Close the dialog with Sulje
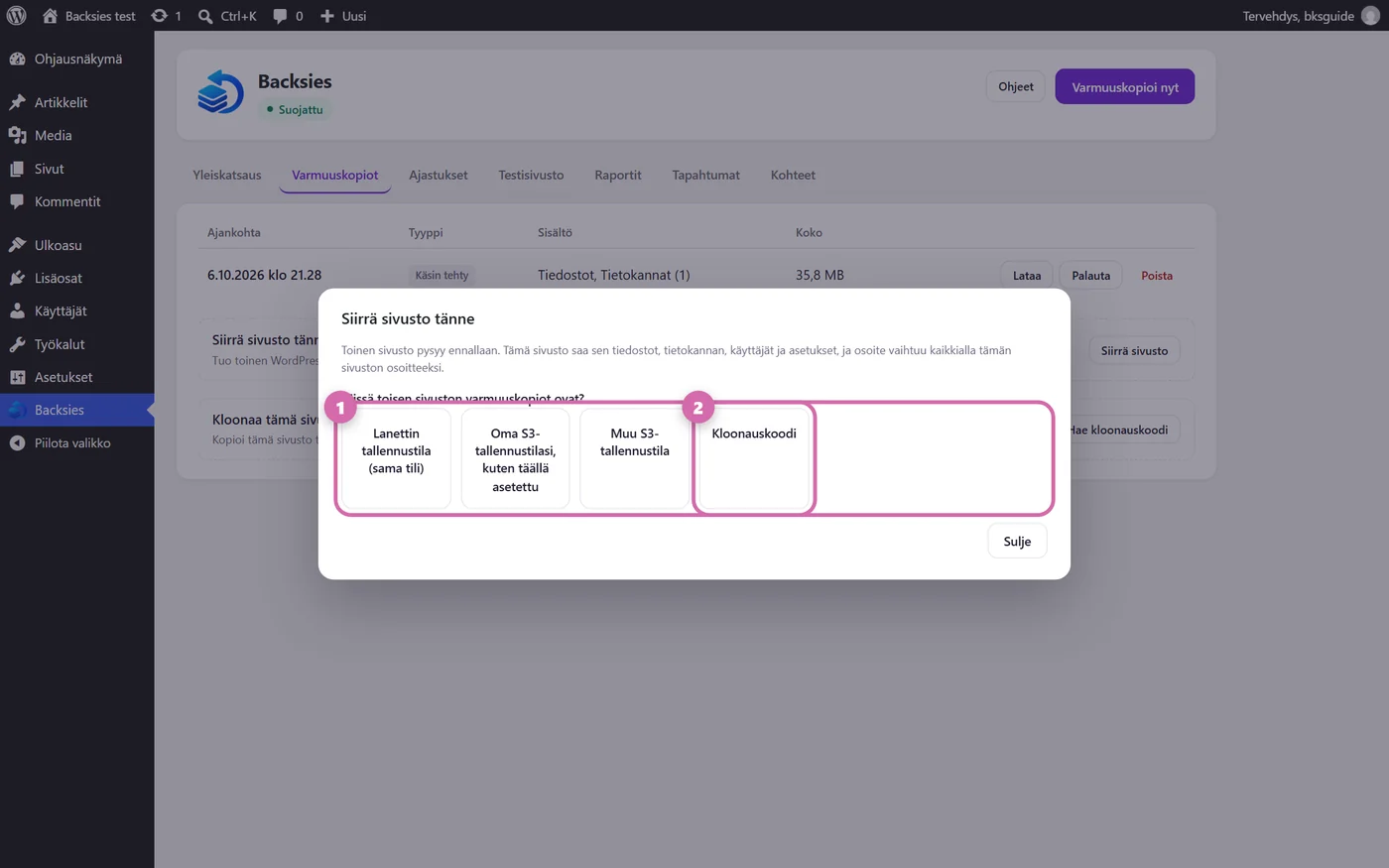Screen dimensions: 1389x868 (1017, 542)
